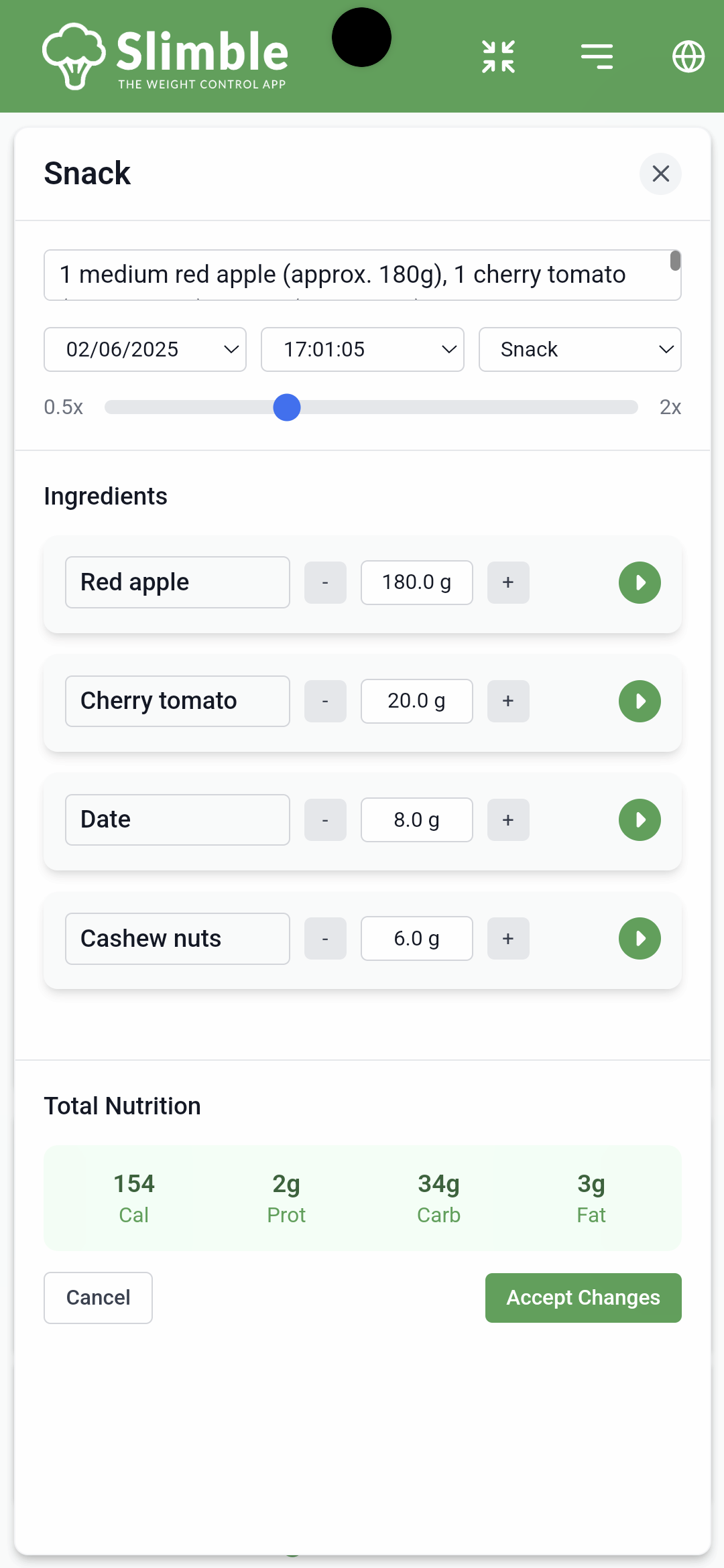The width and height of the screenshot is (724, 1568).
Task: Click the Date ingredient name field
Action: pyautogui.click(x=178, y=820)
